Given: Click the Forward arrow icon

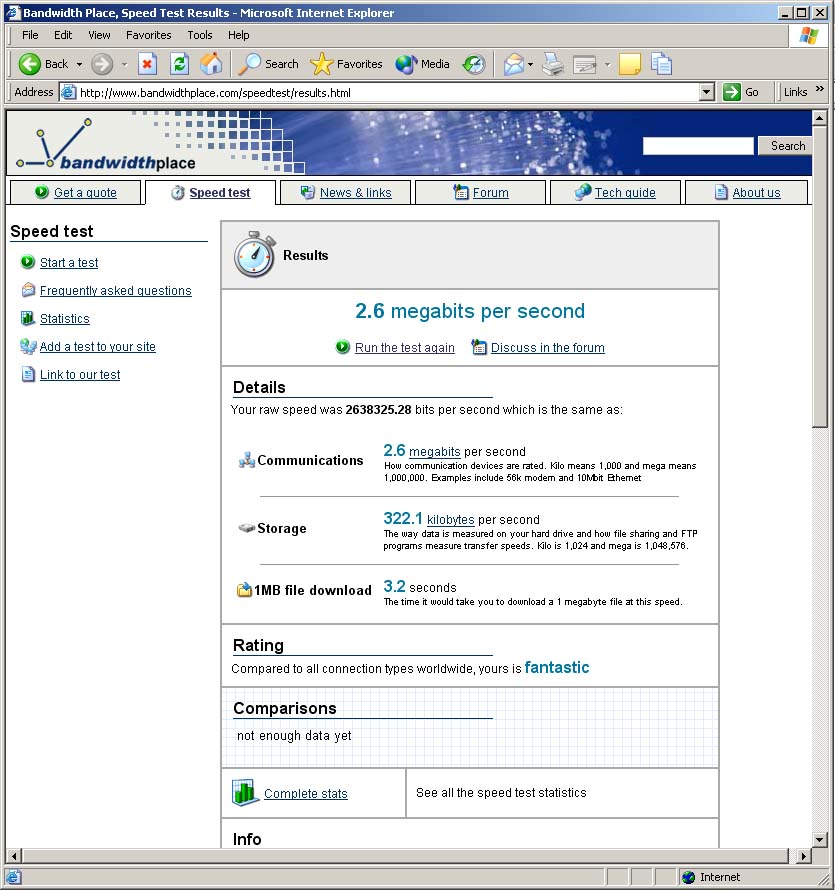Looking at the screenshot, I should (102, 64).
